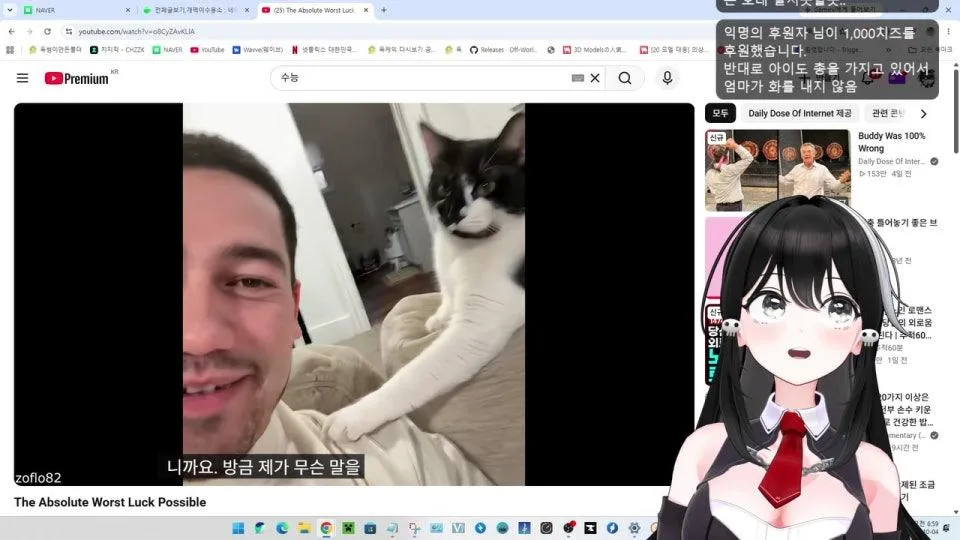Open the Minecraft icon in the taskbar
This screenshot has height=540, width=960.
[348, 528]
